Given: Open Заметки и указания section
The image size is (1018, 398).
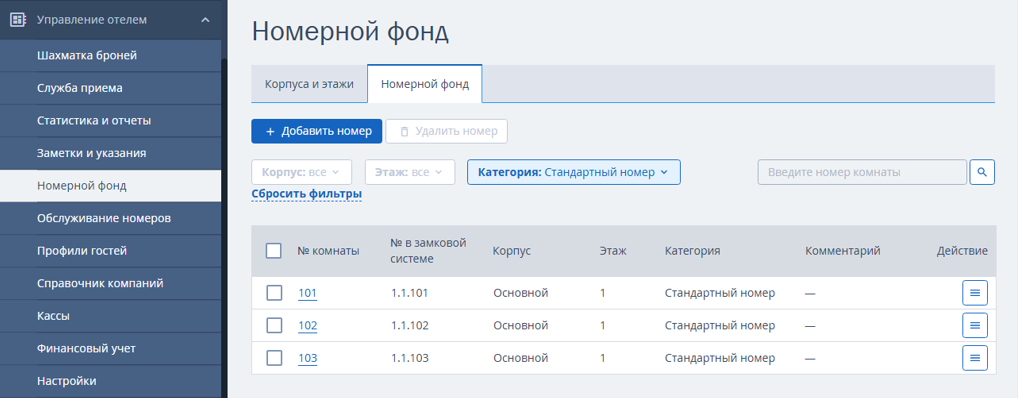Looking at the screenshot, I should click(110, 153).
